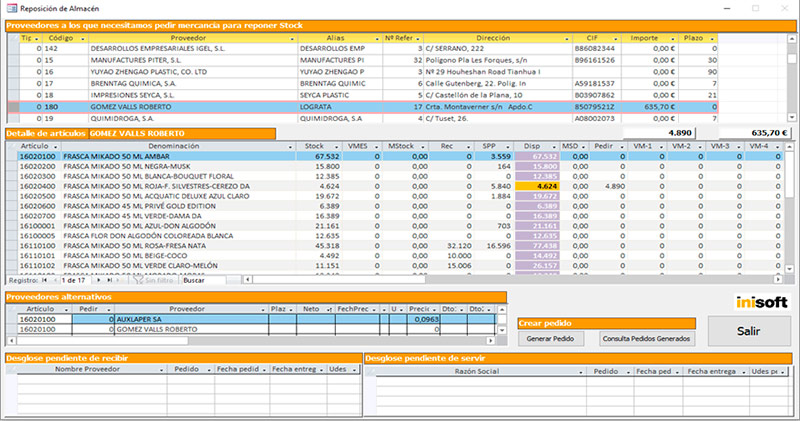Open the Pedir column dropdown in articles grid

pyautogui.click(x=621, y=147)
